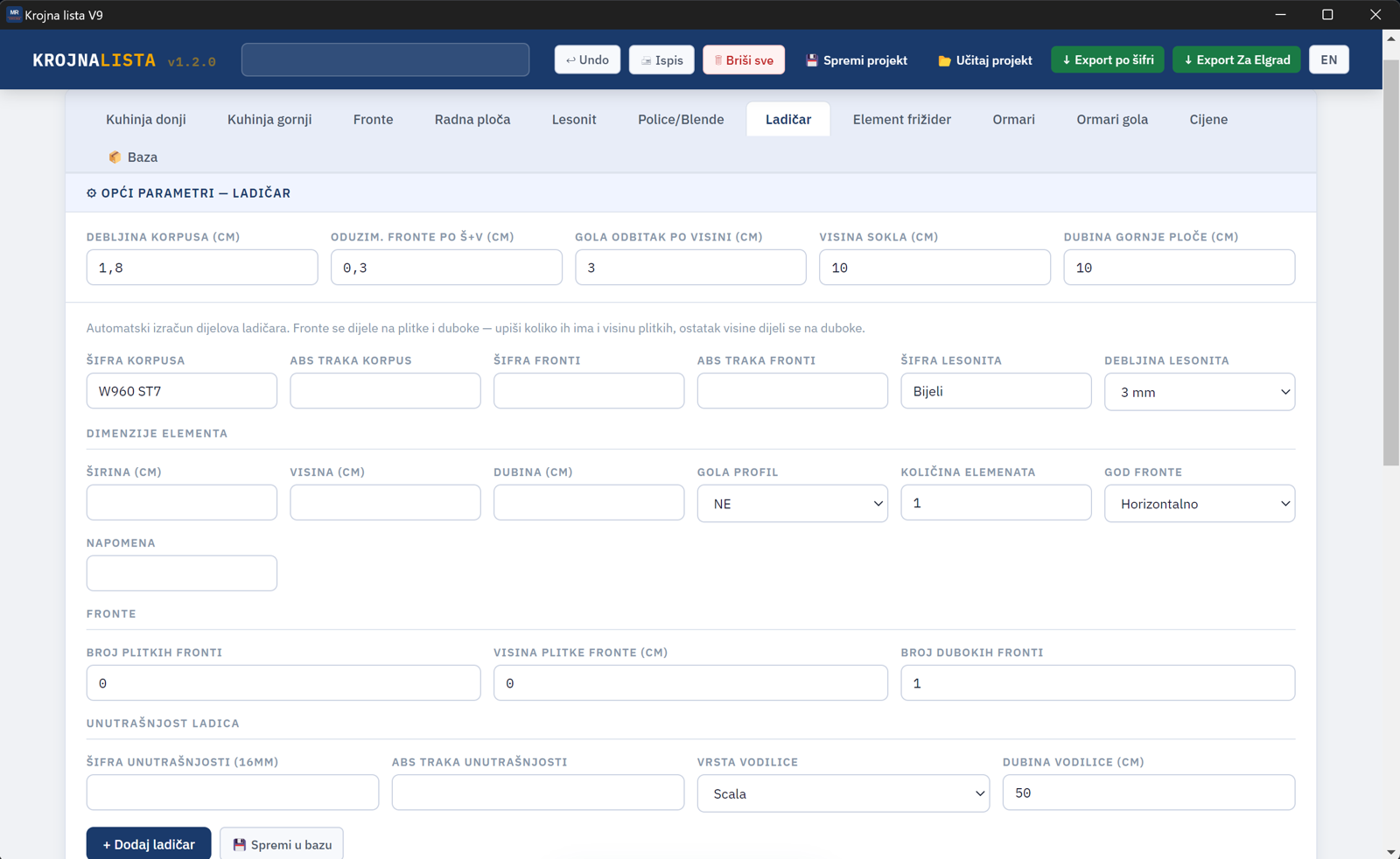
Task: Click the KROJNALISTA logo text
Action: click(94, 60)
